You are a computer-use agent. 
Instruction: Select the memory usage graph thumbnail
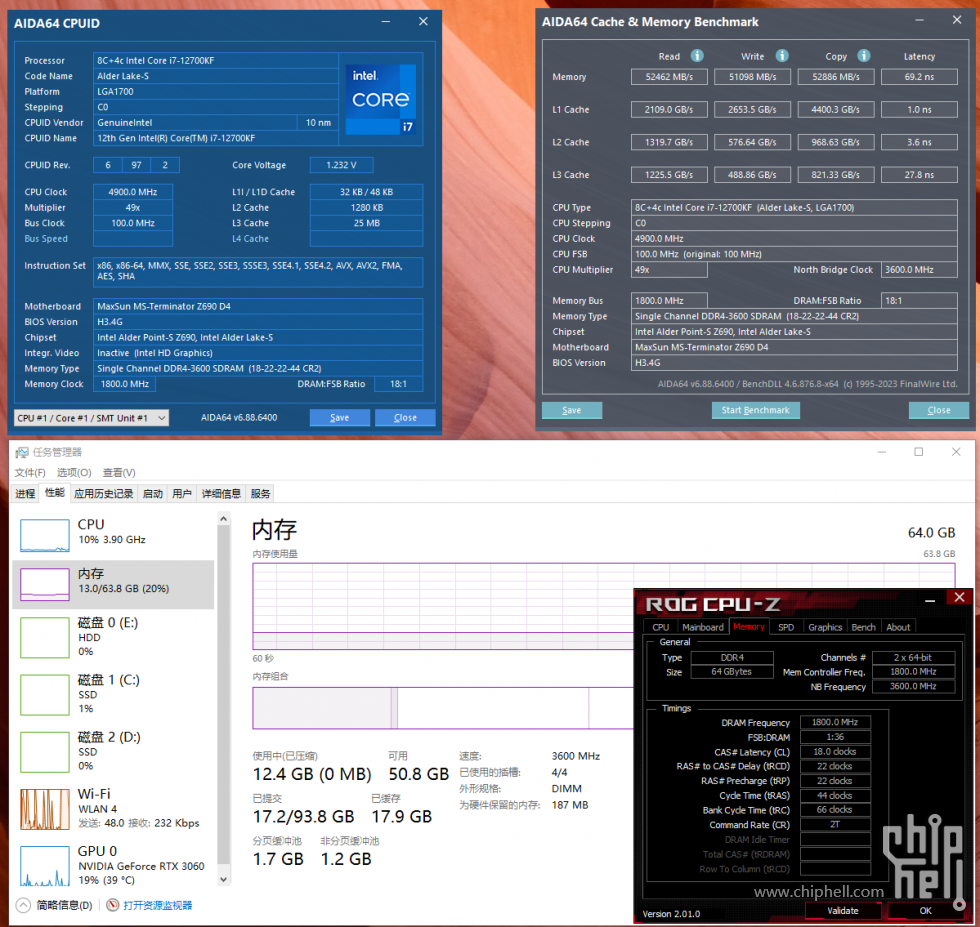pyautogui.click(x=44, y=584)
